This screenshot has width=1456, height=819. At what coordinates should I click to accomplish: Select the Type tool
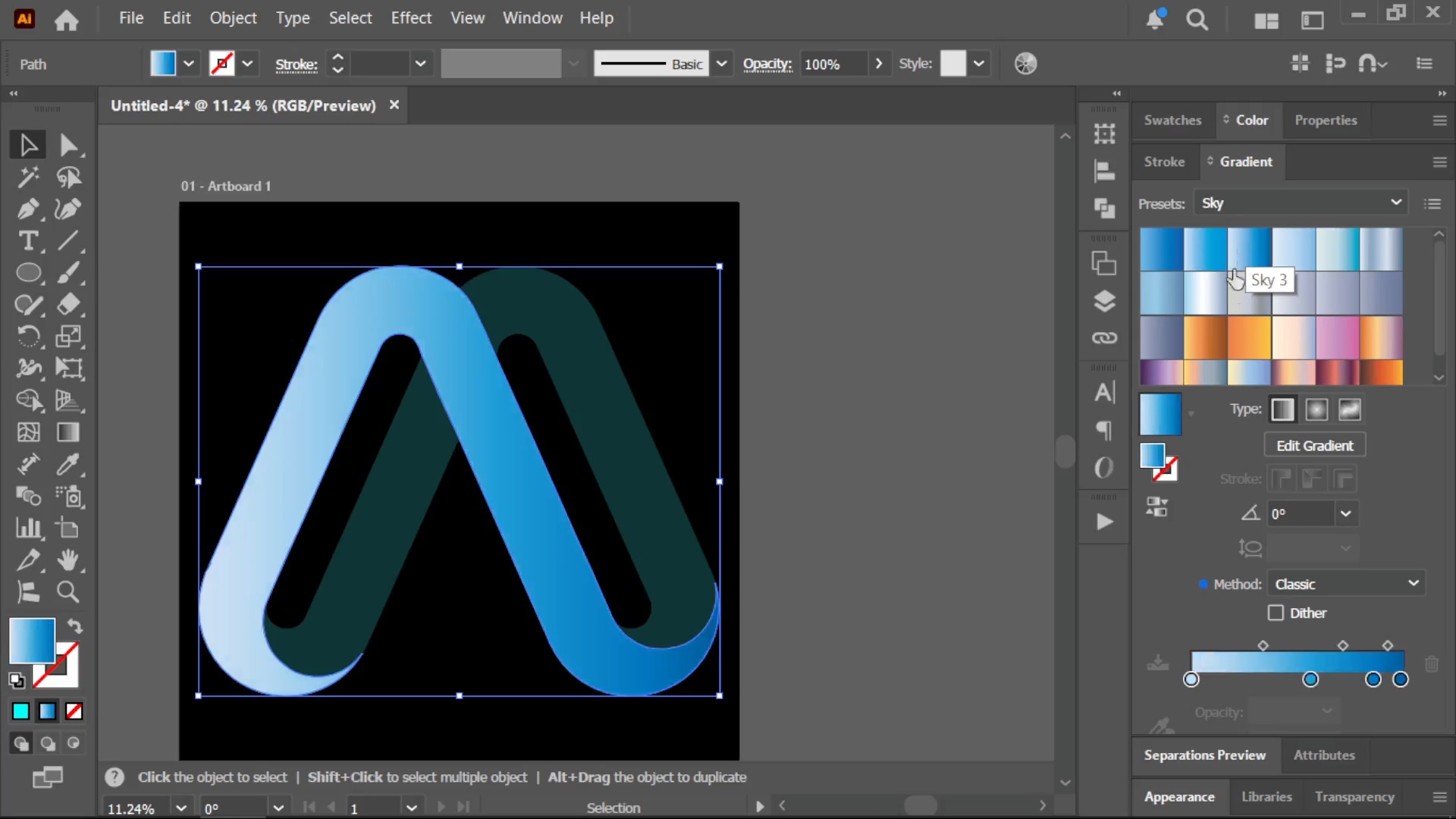pos(28,241)
